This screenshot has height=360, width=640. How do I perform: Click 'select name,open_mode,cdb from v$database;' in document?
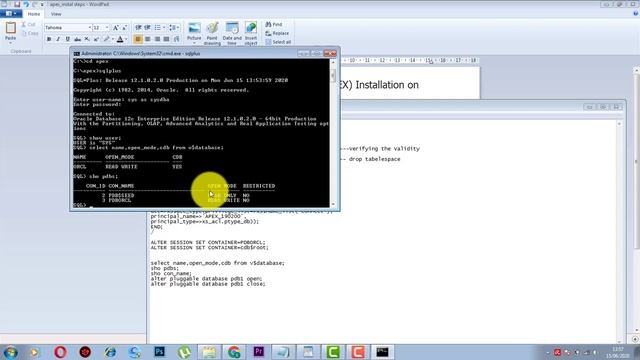click(x=218, y=263)
